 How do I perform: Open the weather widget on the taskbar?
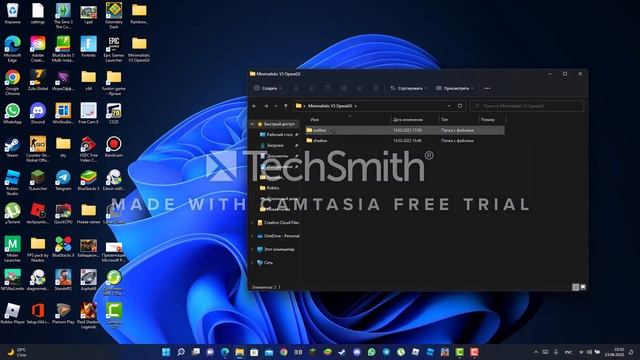(x=18, y=352)
